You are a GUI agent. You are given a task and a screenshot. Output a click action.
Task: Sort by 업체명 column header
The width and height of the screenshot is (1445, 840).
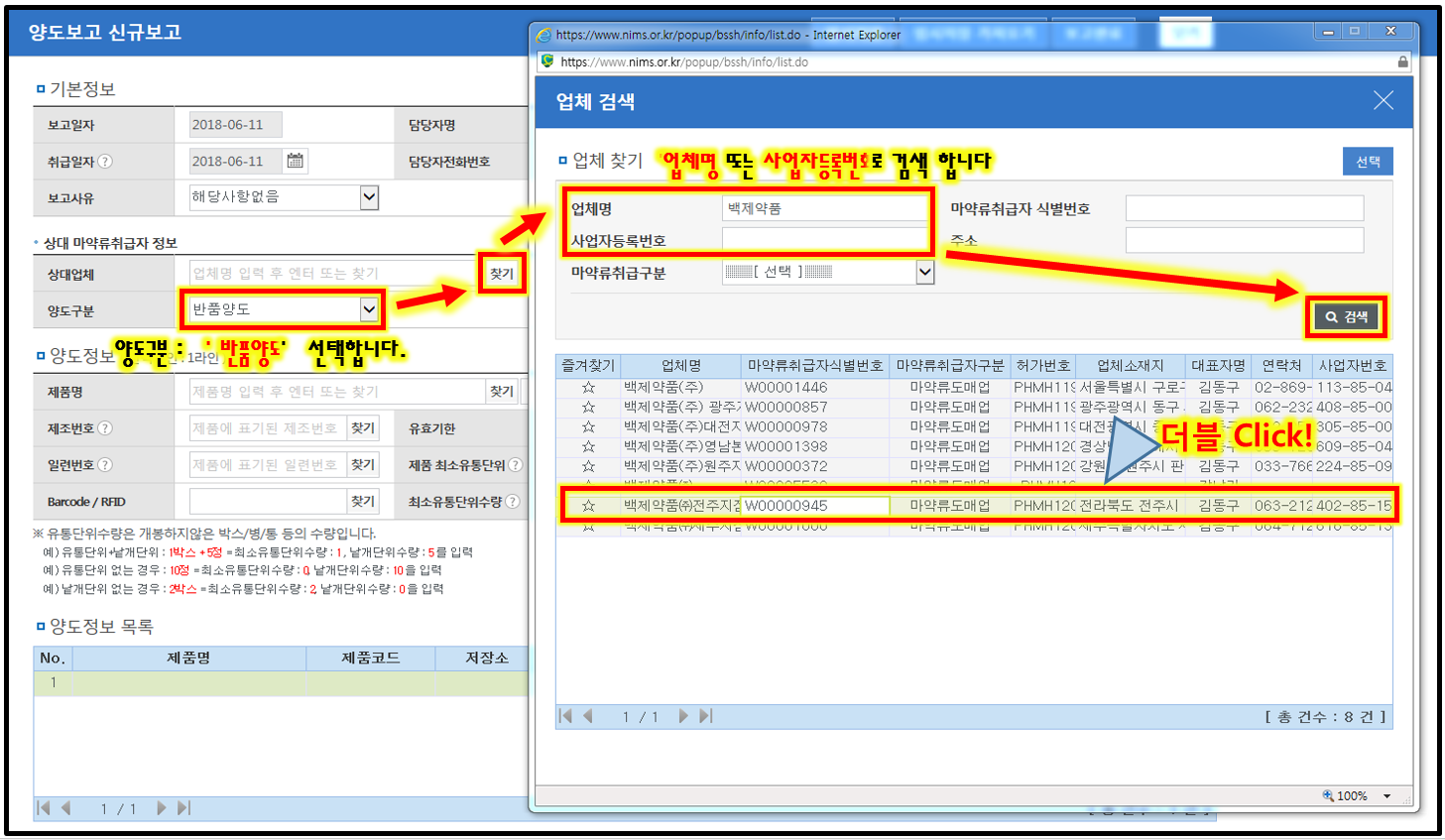pos(681,366)
